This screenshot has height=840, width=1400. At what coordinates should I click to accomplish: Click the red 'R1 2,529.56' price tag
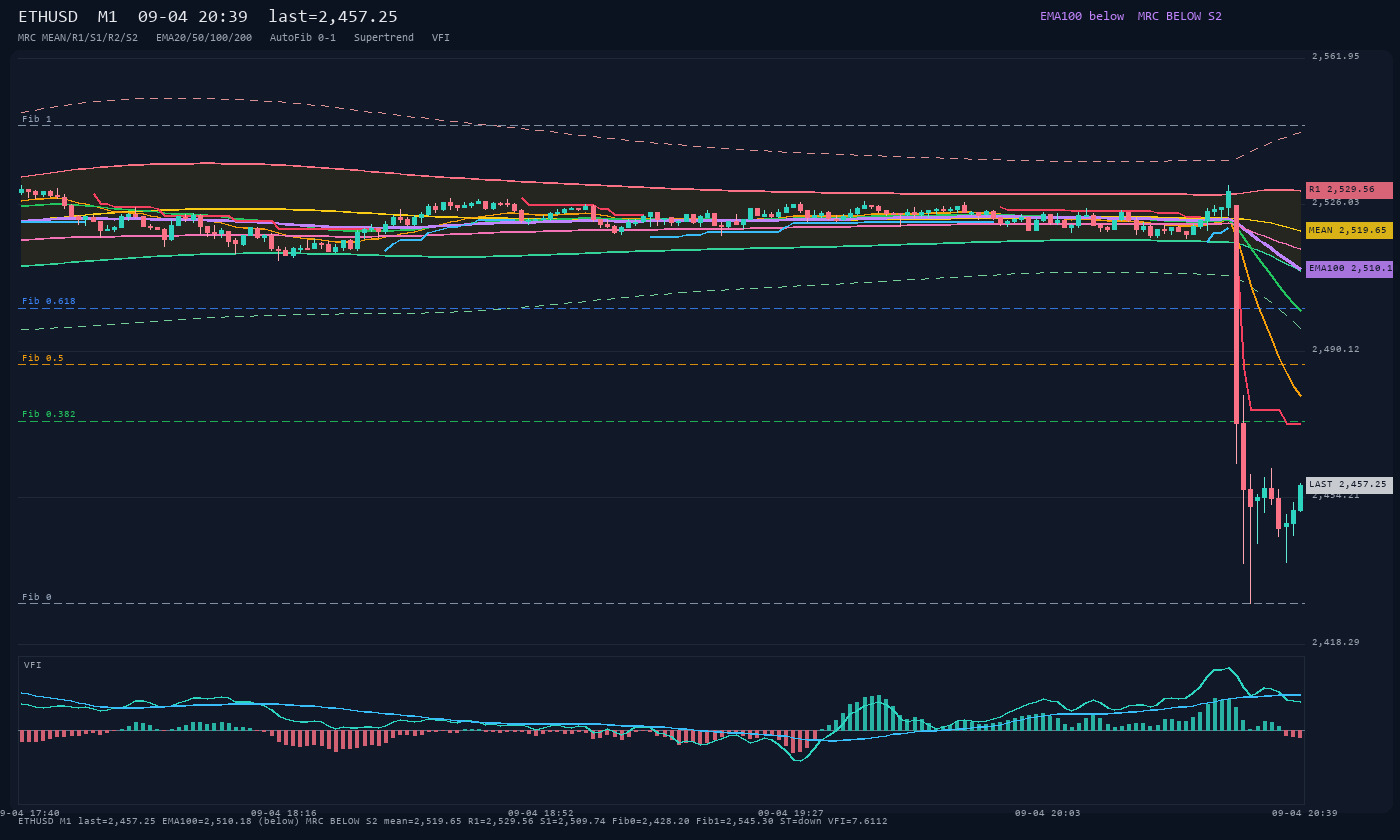(x=1349, y=190)
